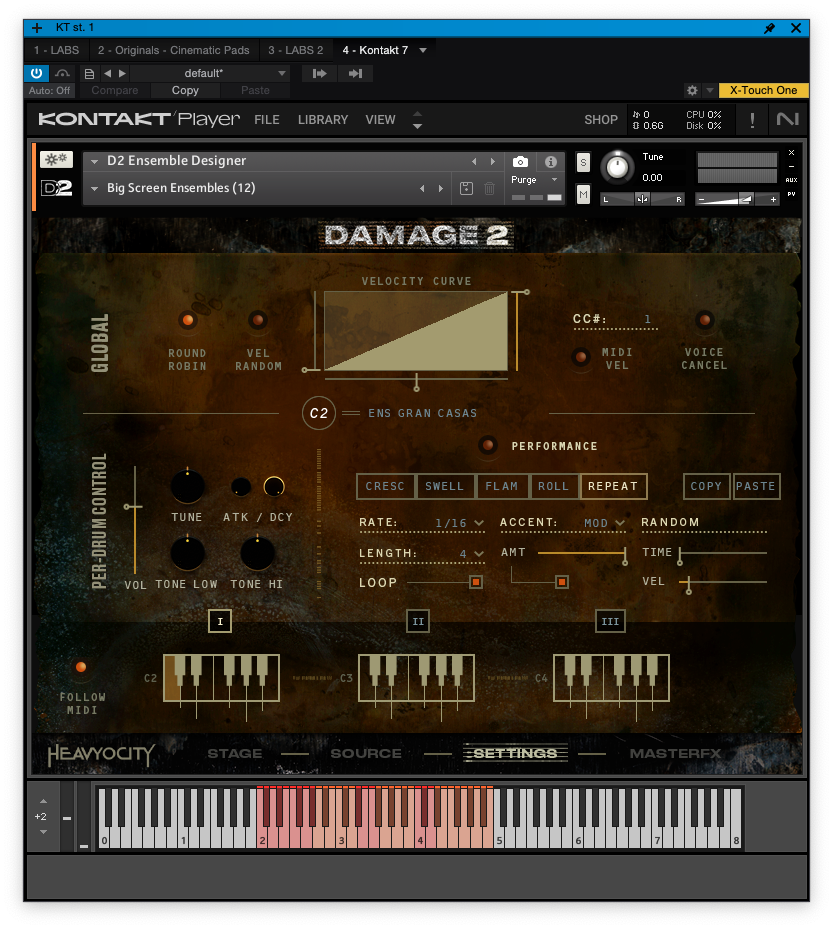Click the pin window icon
The width and height of the screenshot is (833, 929).
769,28
